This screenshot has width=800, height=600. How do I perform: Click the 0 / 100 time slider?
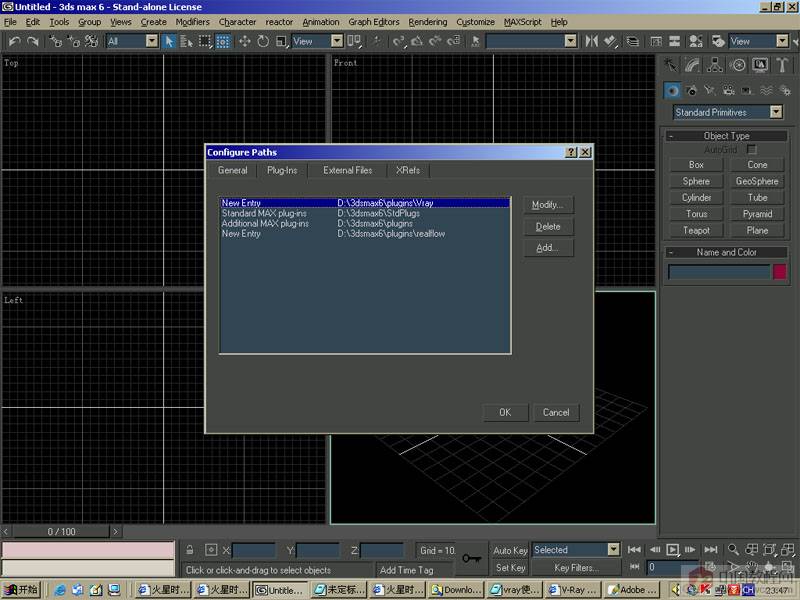coord(61,532)
